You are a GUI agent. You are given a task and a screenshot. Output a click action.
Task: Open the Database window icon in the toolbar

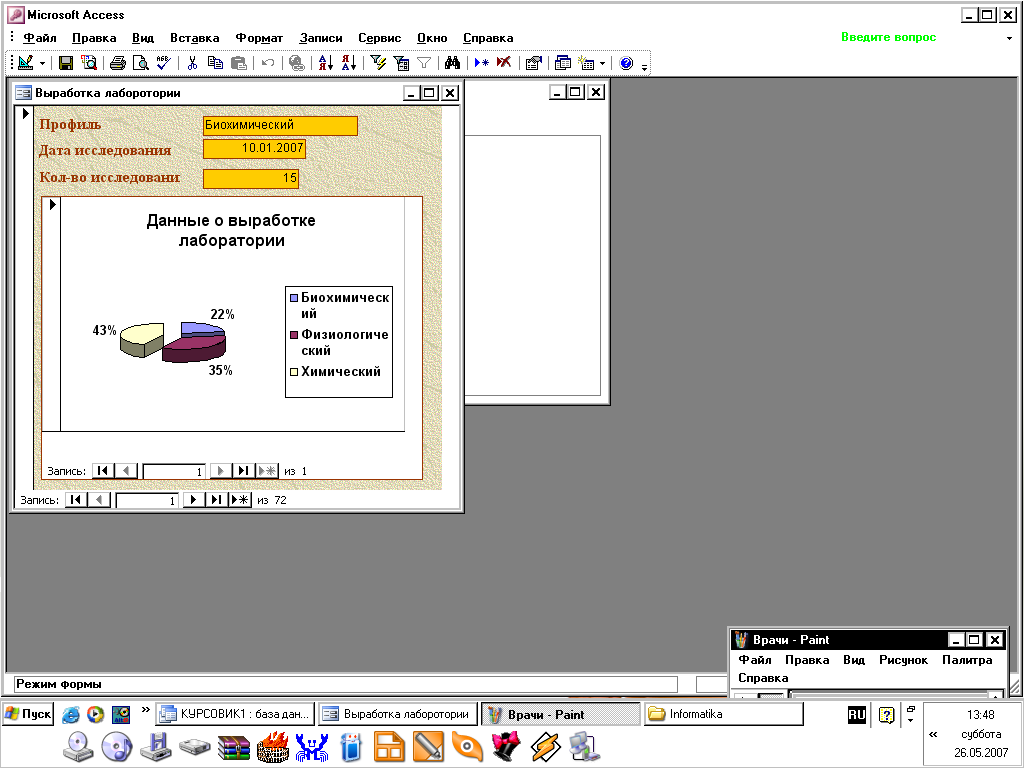[563, 63]
